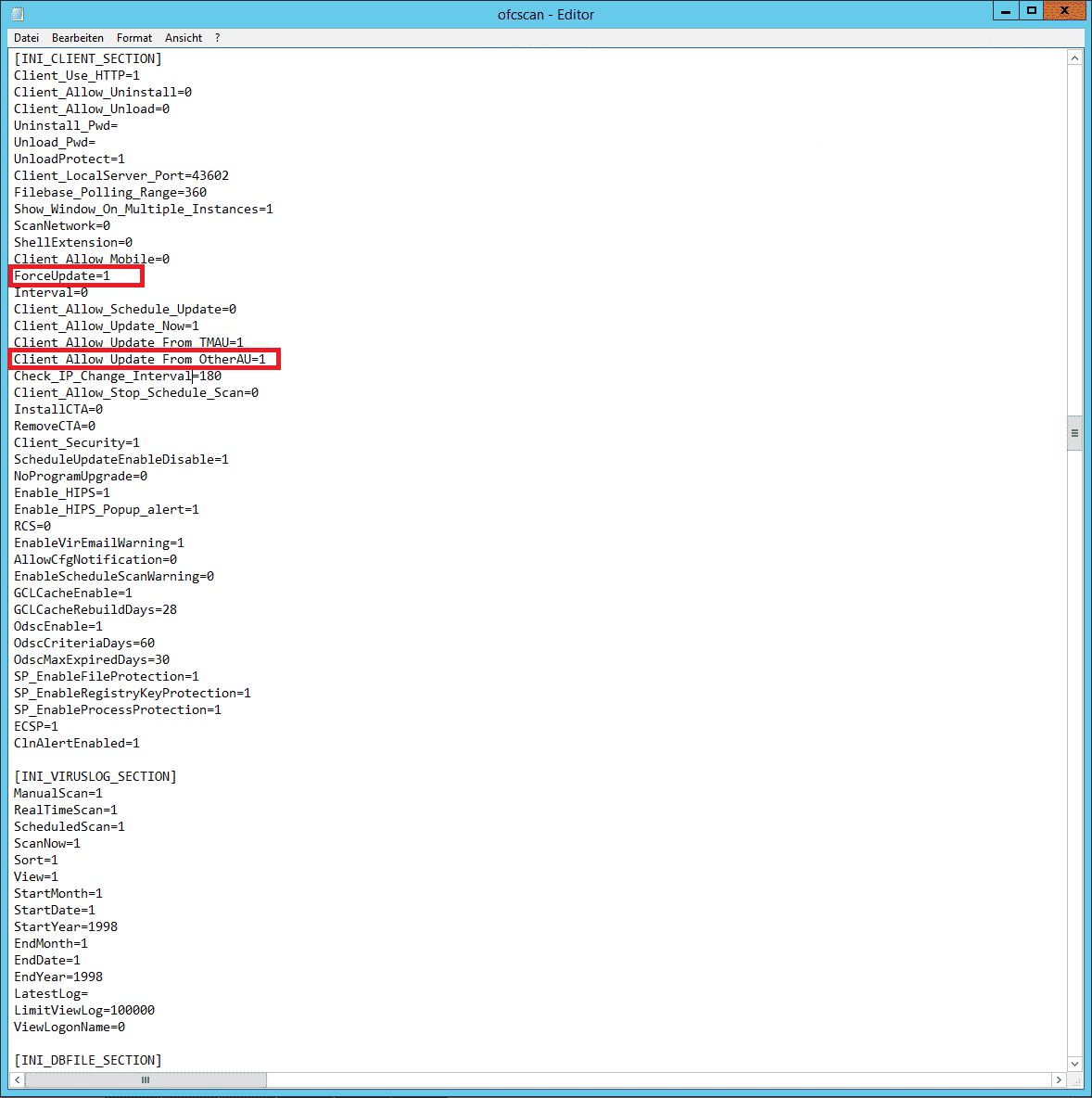Click the SP_EnableFileProtection=1 line
This screenshot has width=1092, height=1098.
point(106,676)
